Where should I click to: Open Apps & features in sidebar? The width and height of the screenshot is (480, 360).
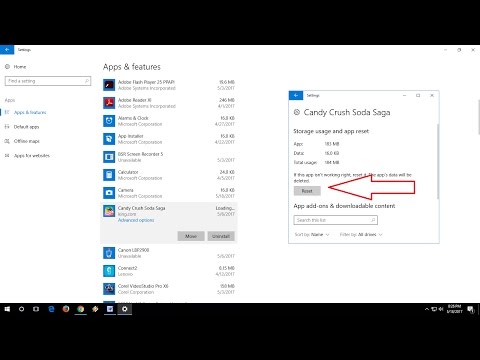(x=30, y=112)
